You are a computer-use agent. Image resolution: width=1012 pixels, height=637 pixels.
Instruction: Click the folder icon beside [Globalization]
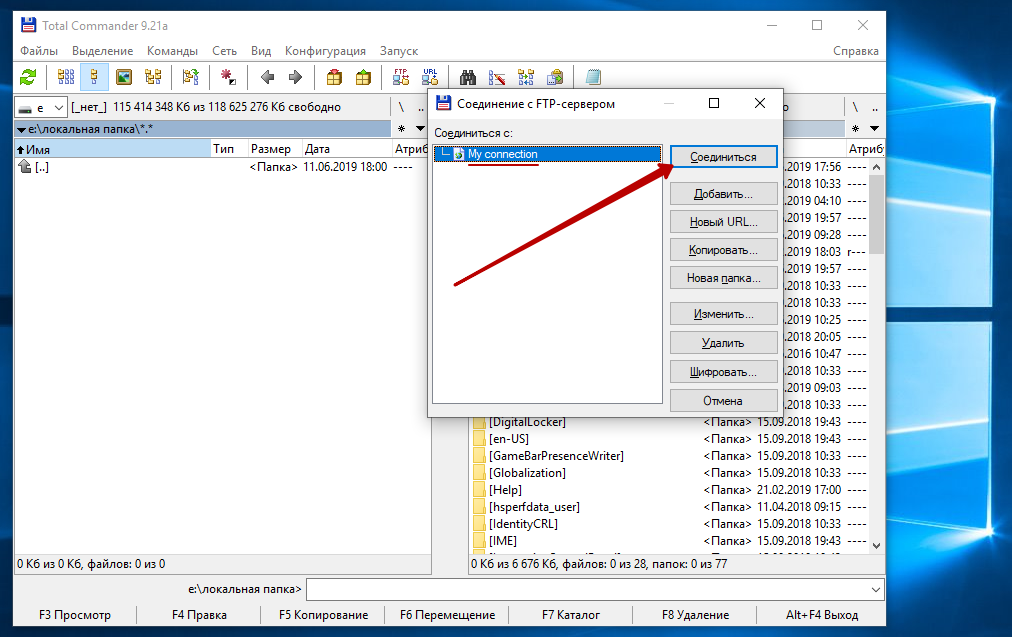click(x=479, y=473)
